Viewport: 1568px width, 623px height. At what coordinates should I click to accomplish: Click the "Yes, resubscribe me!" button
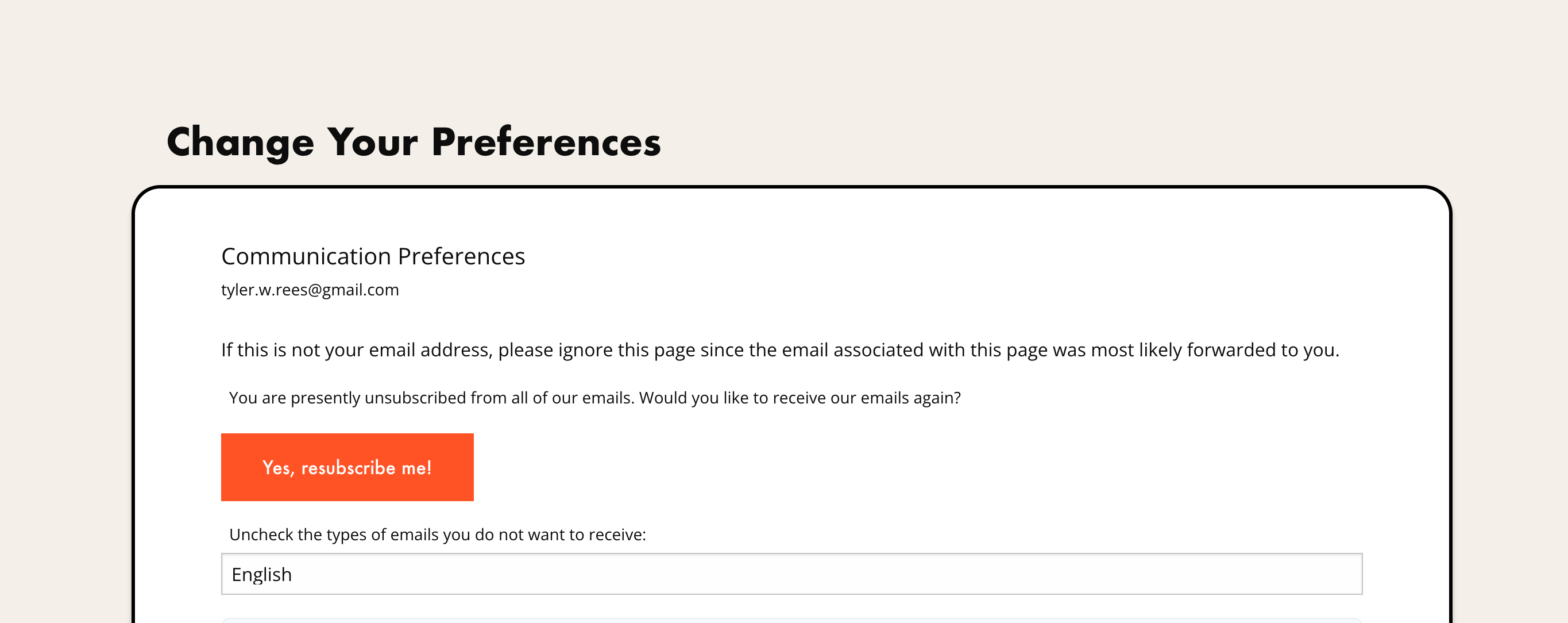click(347, 467)
